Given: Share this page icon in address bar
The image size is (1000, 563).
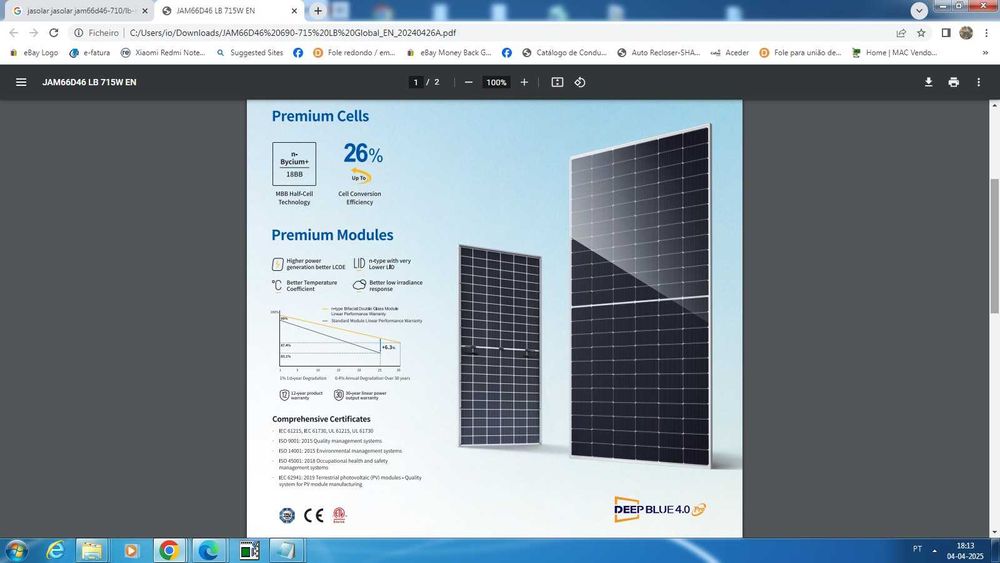Looking at the screenshot, I should coord(901,33).
